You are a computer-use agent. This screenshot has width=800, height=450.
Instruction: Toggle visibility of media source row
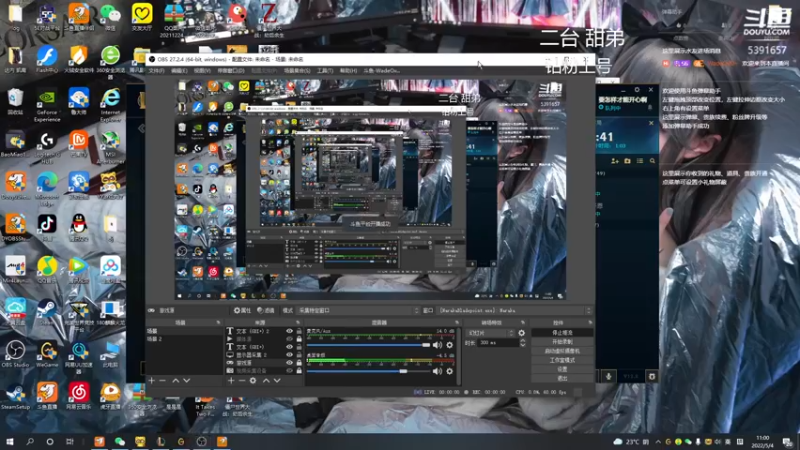tap(290, 339)
